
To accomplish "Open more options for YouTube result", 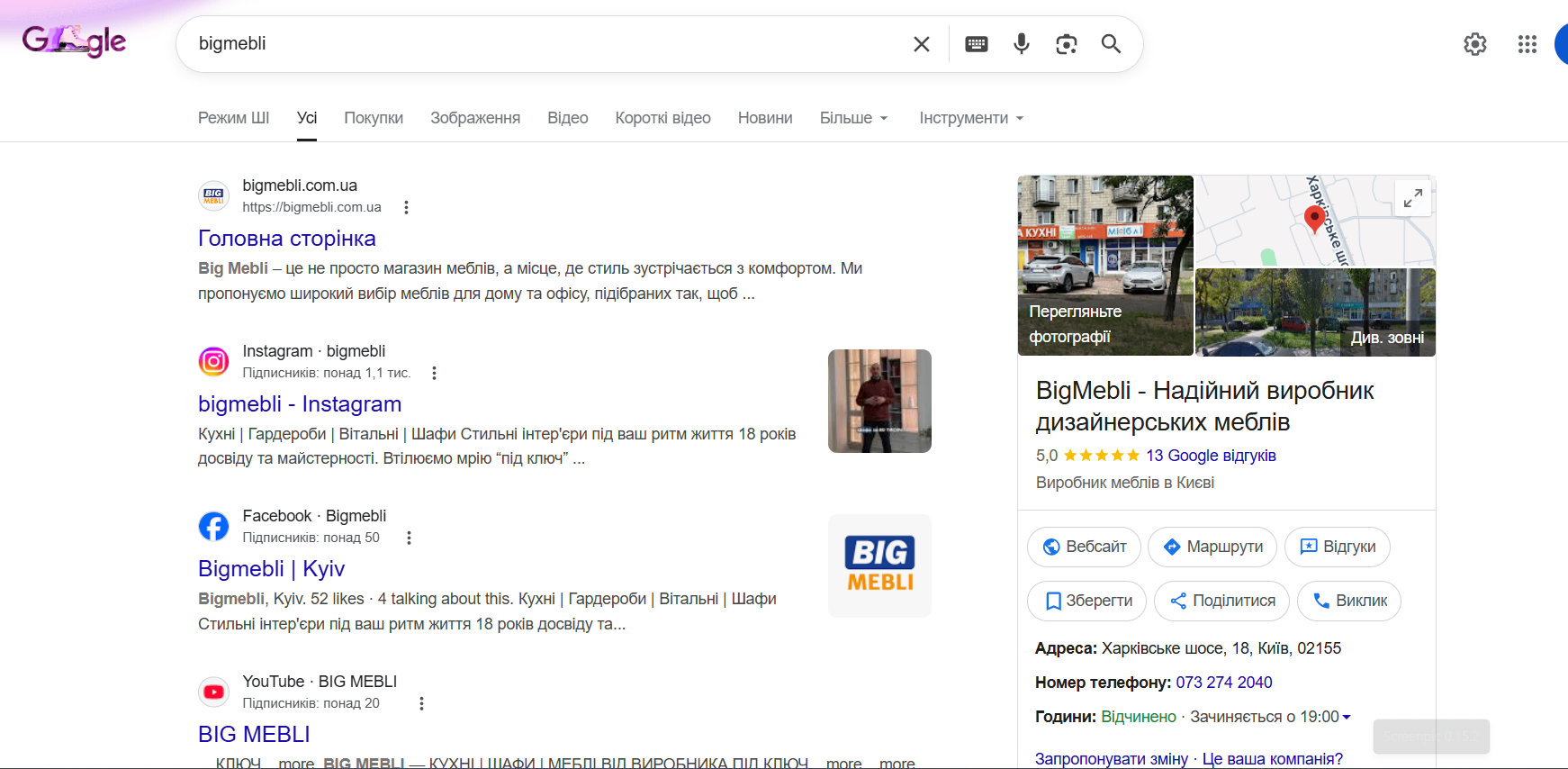I will pos(421,703).
